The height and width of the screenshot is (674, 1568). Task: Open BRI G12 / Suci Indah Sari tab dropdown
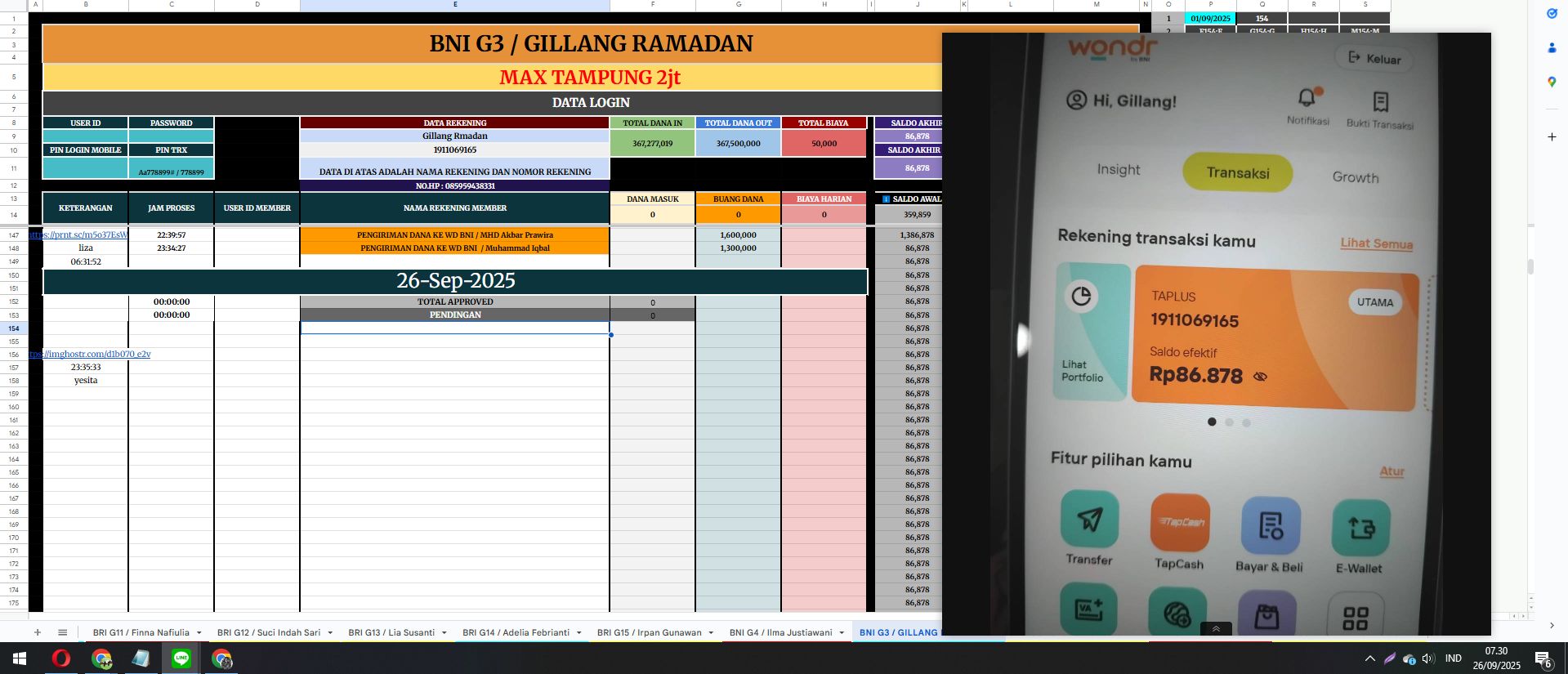click(330, 633)
